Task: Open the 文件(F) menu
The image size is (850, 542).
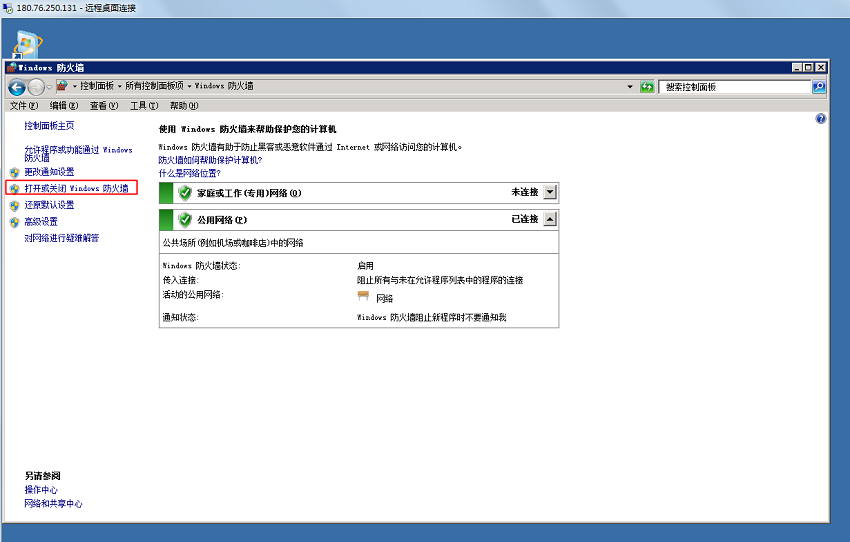Action: click(x=24, y=105)
